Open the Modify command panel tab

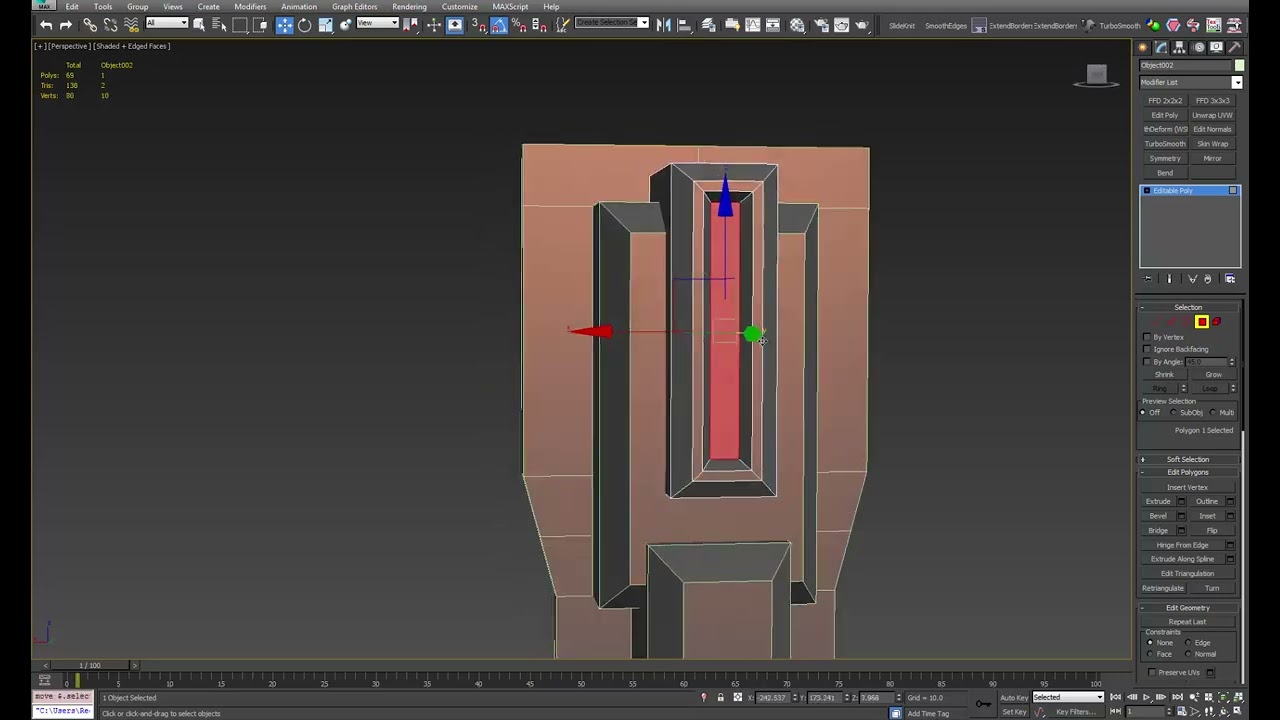click(1162, 48)
